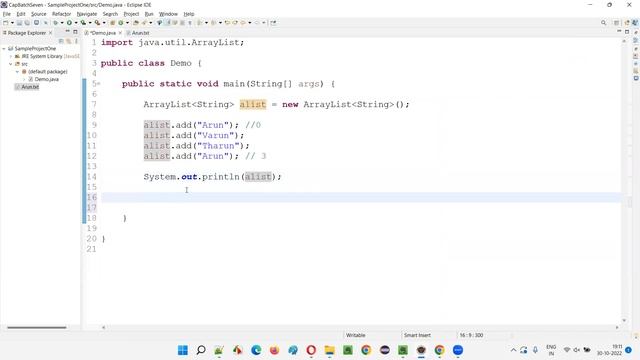Click the Pin Editor toolbar icon

click(x=273, y=23)
